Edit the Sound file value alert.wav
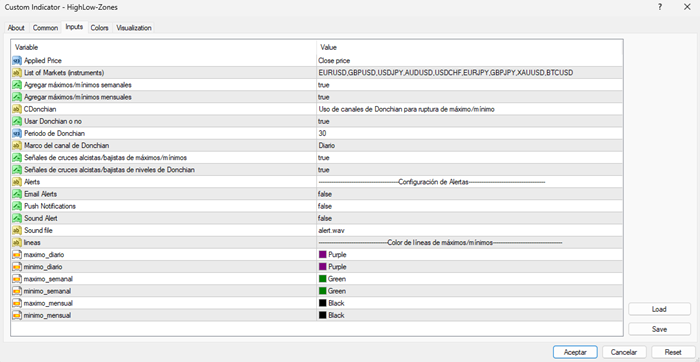 (x=332, y=230)
